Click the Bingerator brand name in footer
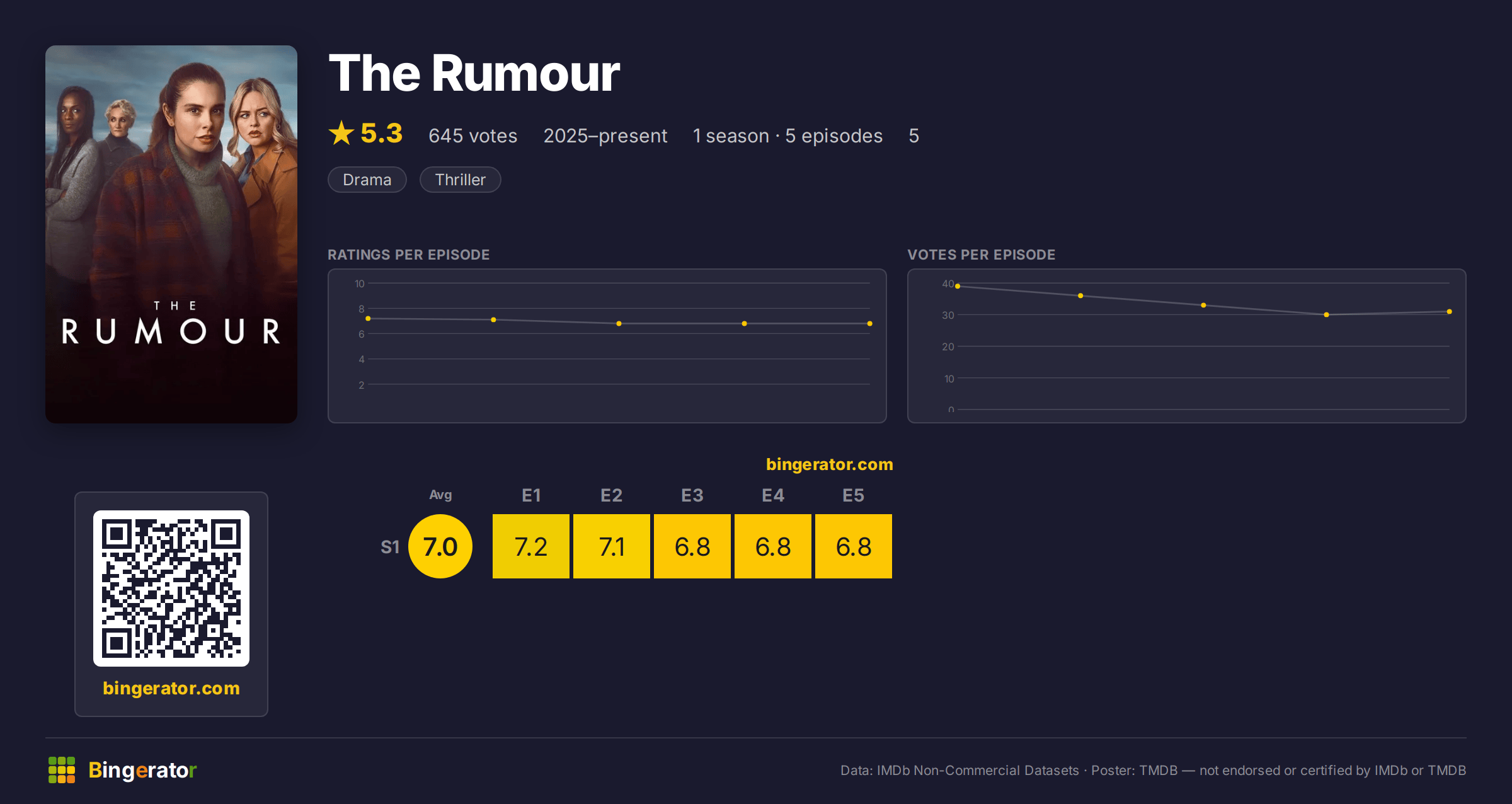This screenshot has width=1512, height=804. click(142, 770)
